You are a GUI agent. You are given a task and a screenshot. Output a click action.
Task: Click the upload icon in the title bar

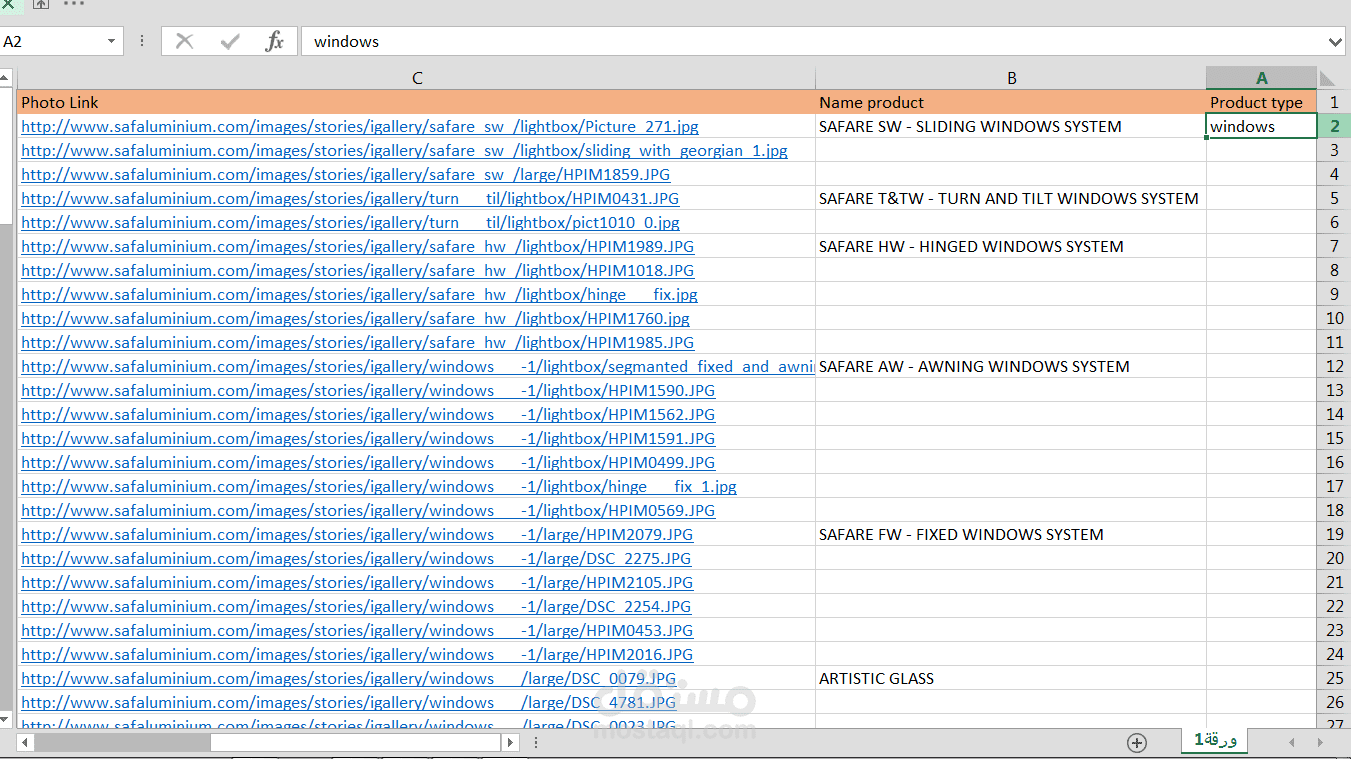point(40,5)
